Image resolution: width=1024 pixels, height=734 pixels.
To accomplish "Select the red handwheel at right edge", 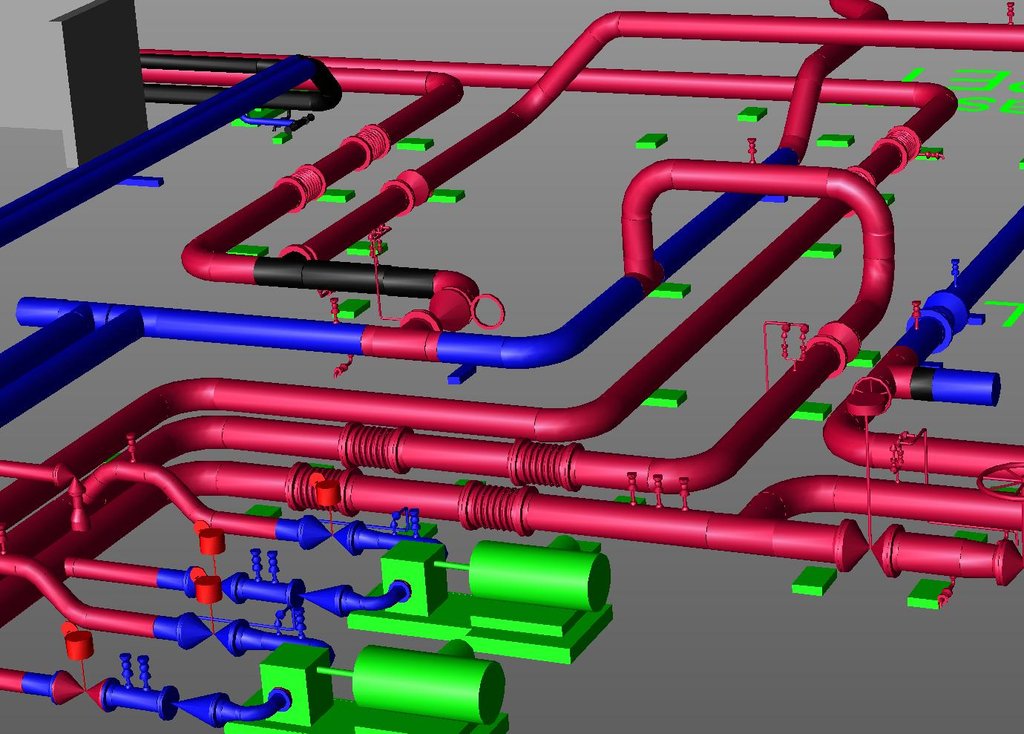I will click(x=1002, y=481).
